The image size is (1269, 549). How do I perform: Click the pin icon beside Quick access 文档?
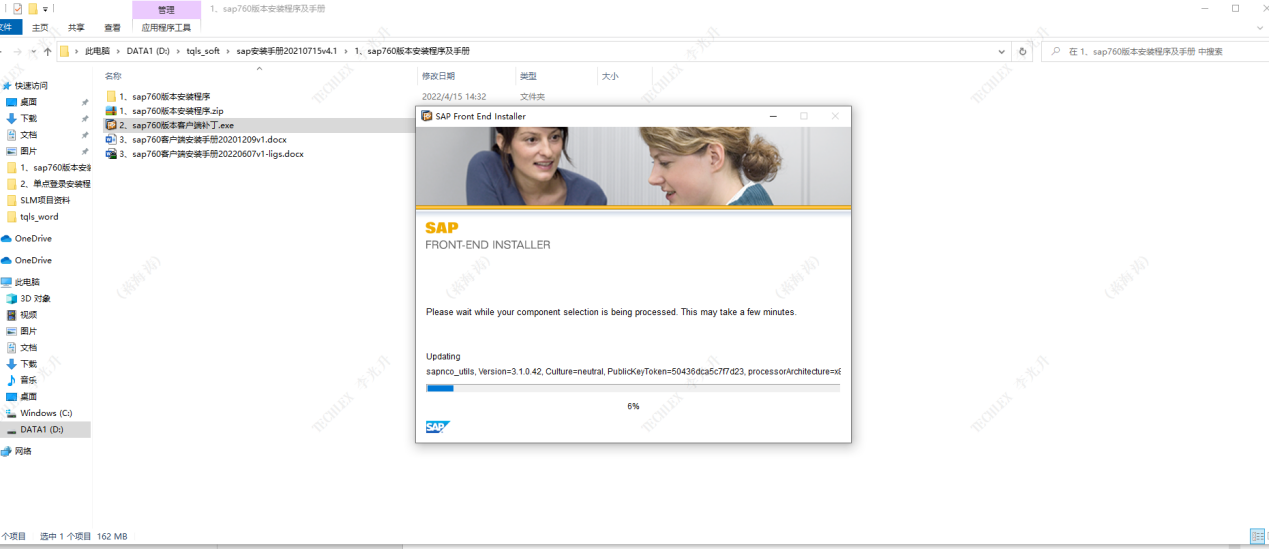[85, 135]
